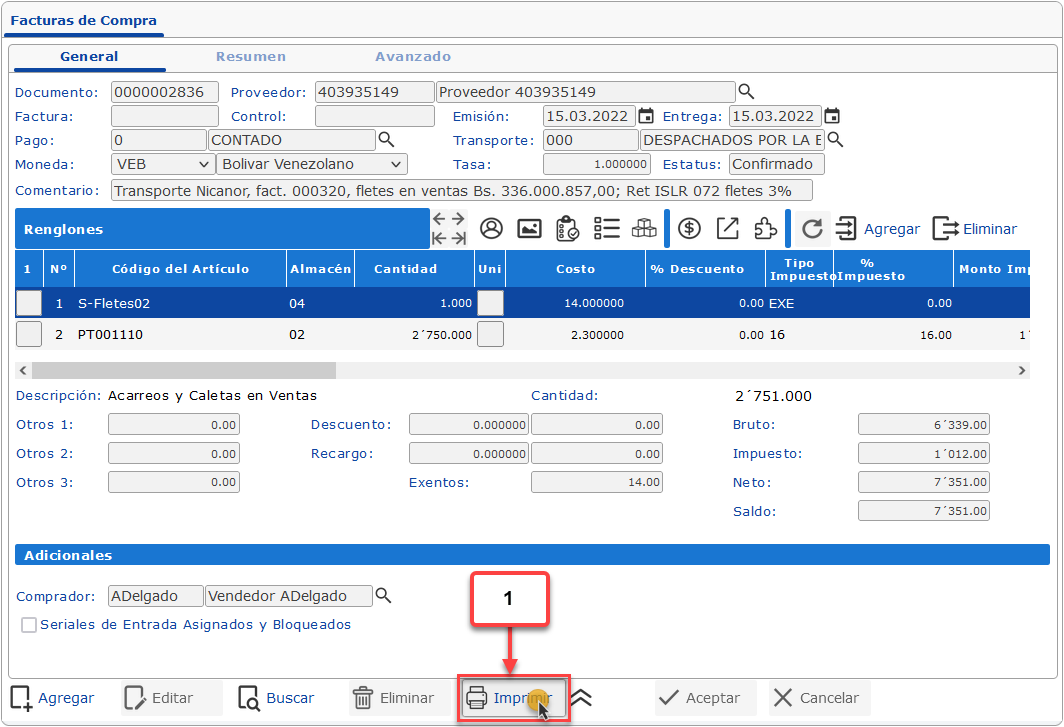Image resolution: width=1064 pixels, height=727 pixels.
Task: Expand the Bolivar Venezolano currency dropdown
Action: (x=311, y=164)
